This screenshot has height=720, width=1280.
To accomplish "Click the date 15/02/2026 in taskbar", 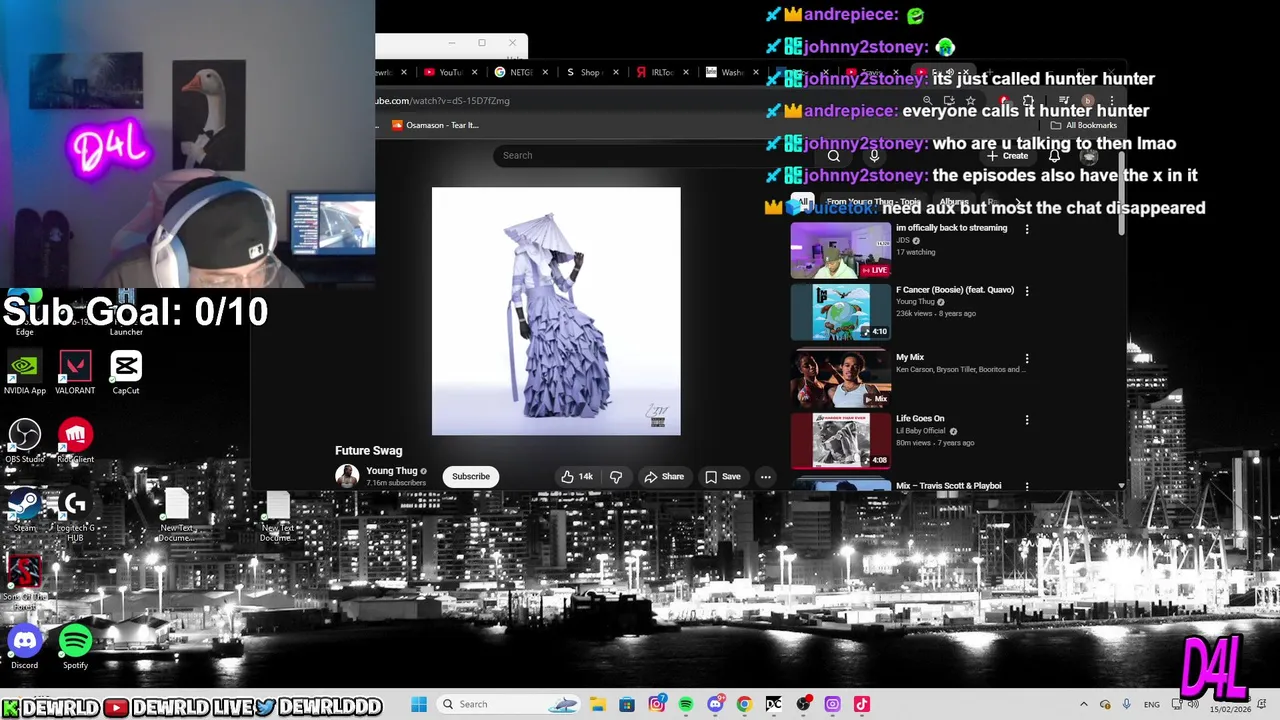I will tap(1230, 709).
